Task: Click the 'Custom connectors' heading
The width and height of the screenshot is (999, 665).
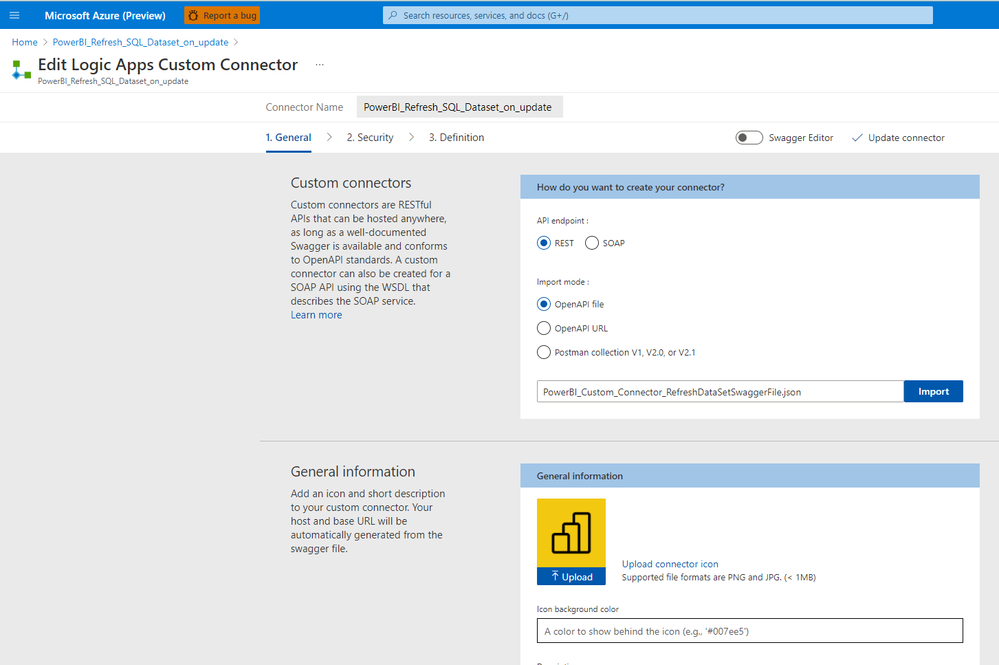Action: (351, 183)
